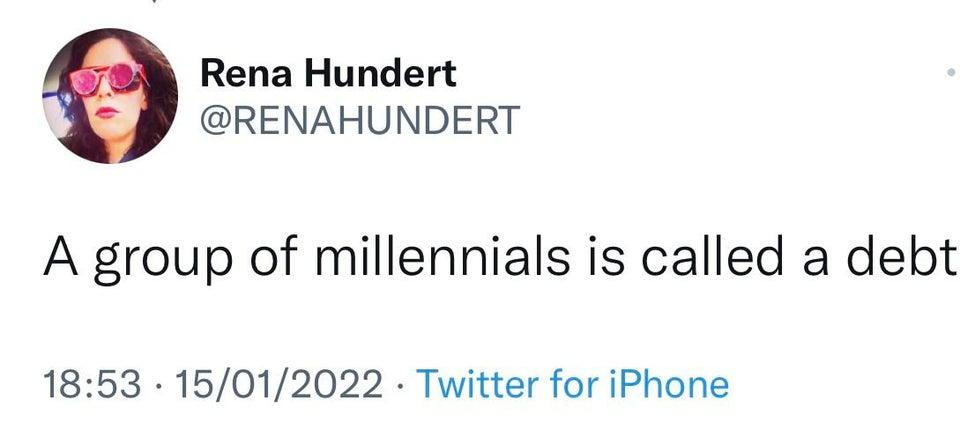Open the @RENAHUNDERT handle
960x423 pixels.
click(361, 120)
